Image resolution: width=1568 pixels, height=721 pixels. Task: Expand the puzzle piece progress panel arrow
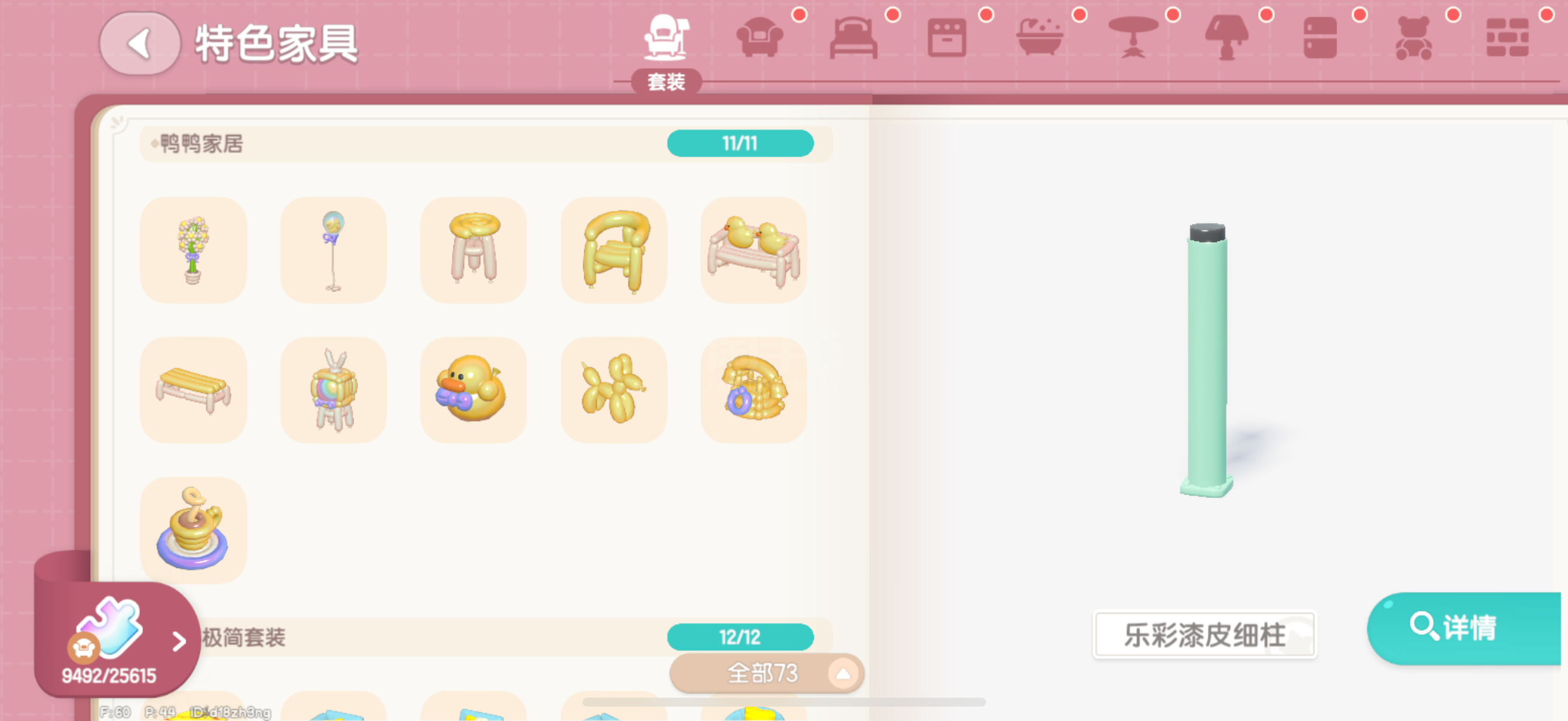[179, 641]
